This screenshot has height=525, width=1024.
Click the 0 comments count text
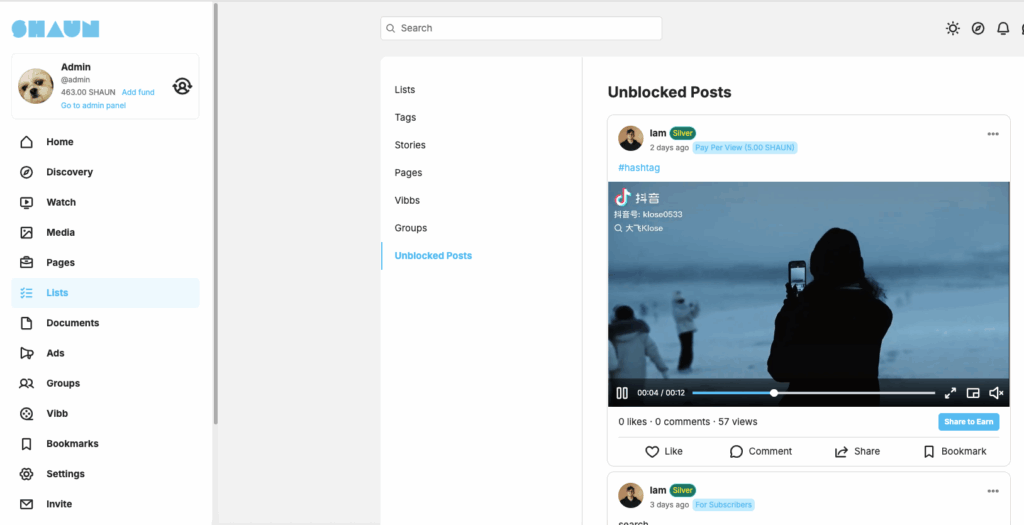(x=682, y=422)
